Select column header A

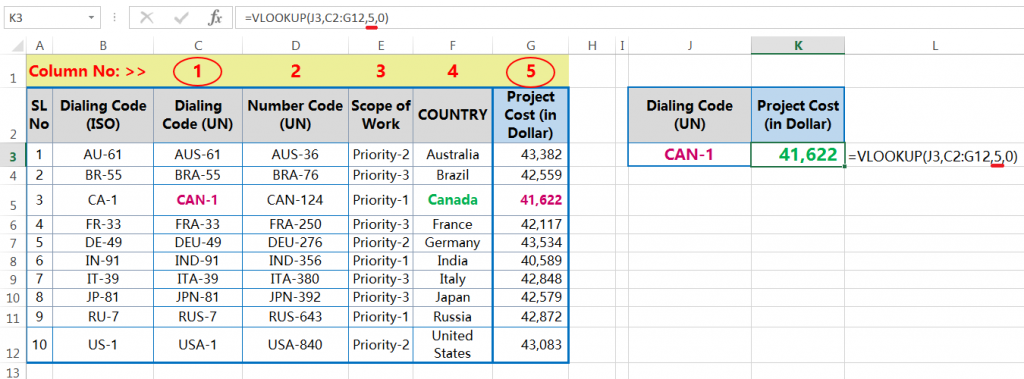(39, 46)
